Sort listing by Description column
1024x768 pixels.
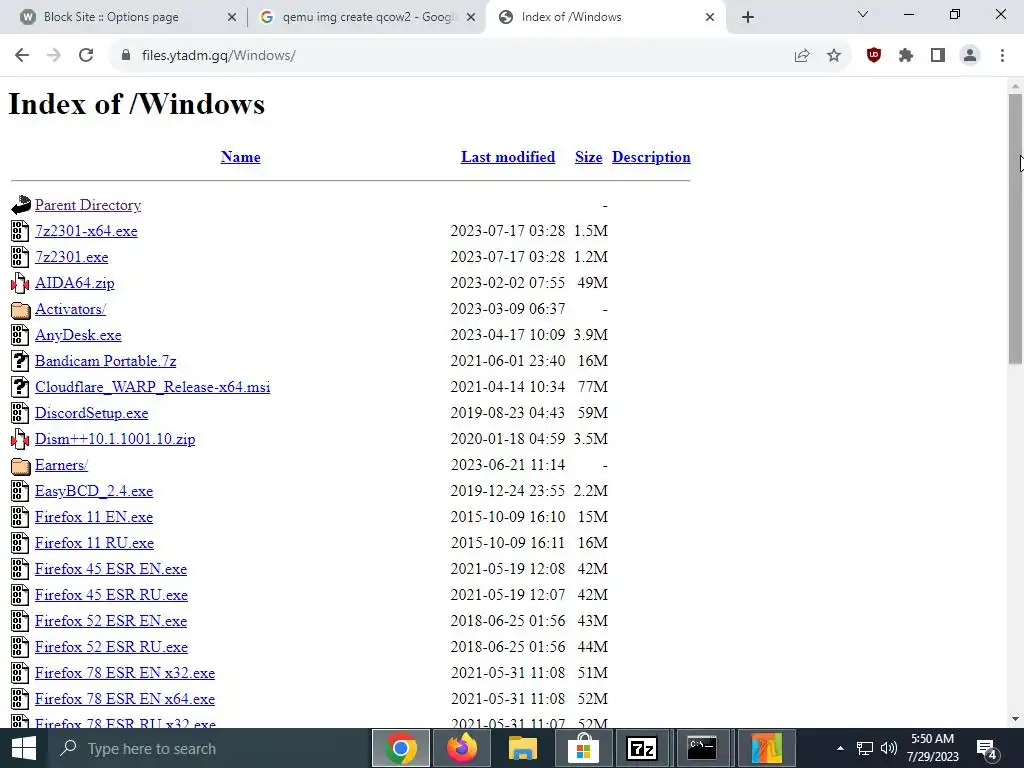tap(651, 157)
